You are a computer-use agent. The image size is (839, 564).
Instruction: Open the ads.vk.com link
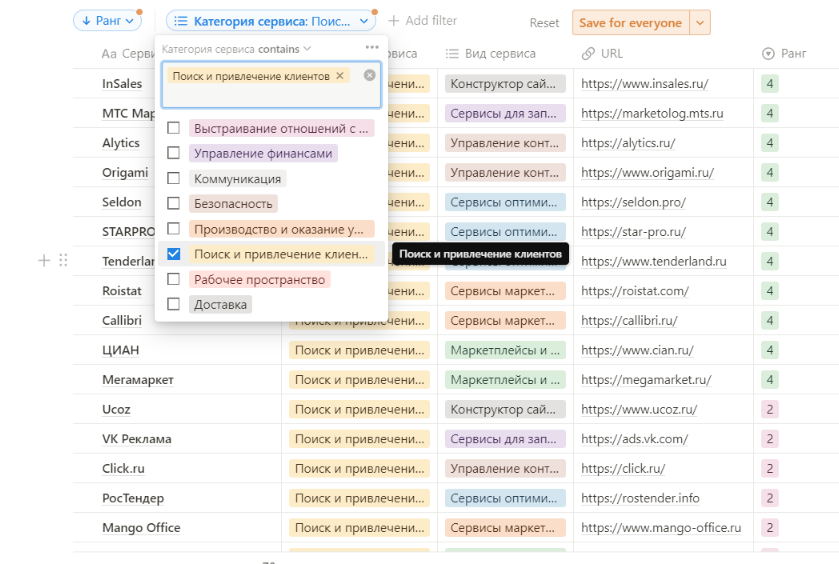(x=635, y=439)
